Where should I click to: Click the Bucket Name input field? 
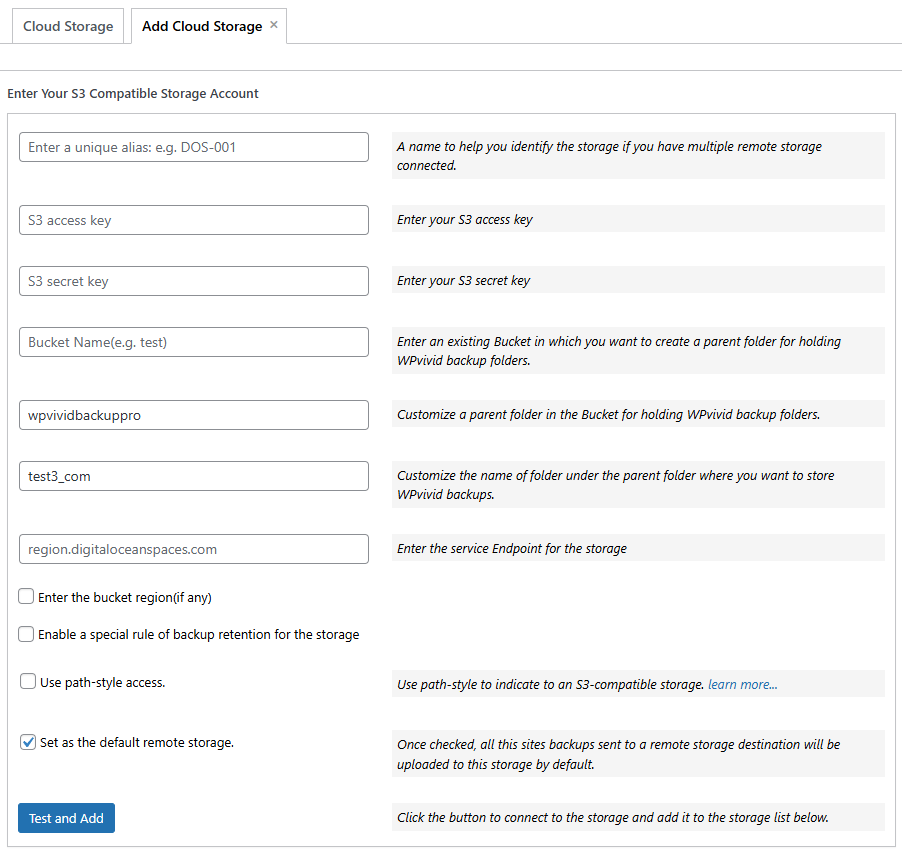193,342
